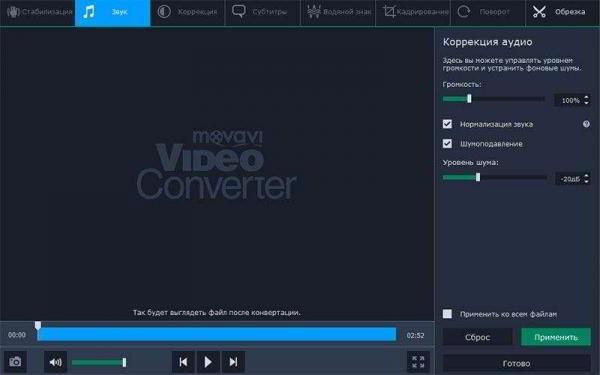Viewport: 600px width, 375px height.
Task: Adjust the Уровень шума slider
Action: click(x=494, y=177)
